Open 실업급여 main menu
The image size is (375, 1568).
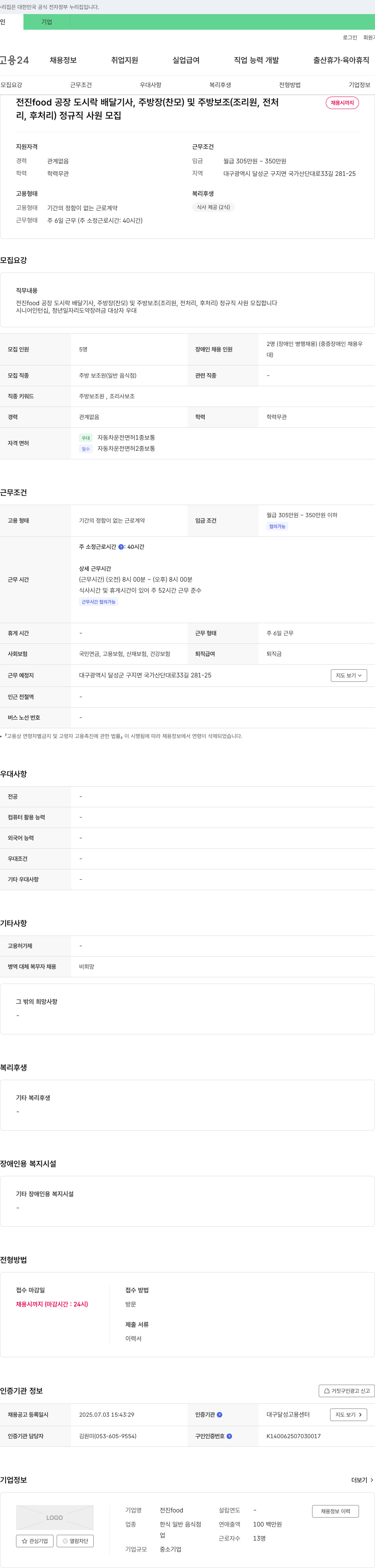pyautogui.click(x=186, y=60)
